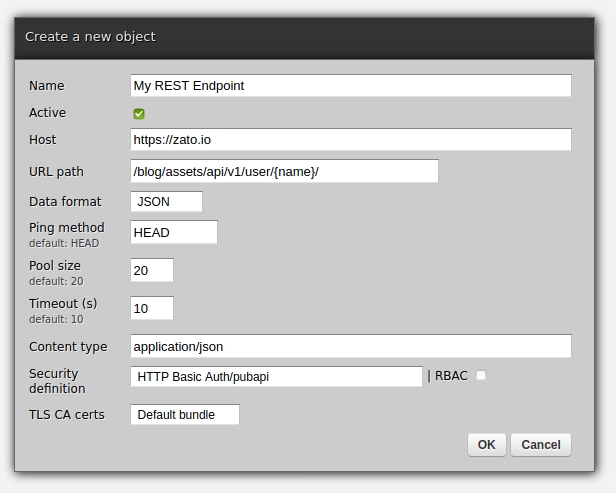This screenshot has width=616, height=493.
Task: Select the URL path text box
Action: (284, 171)
